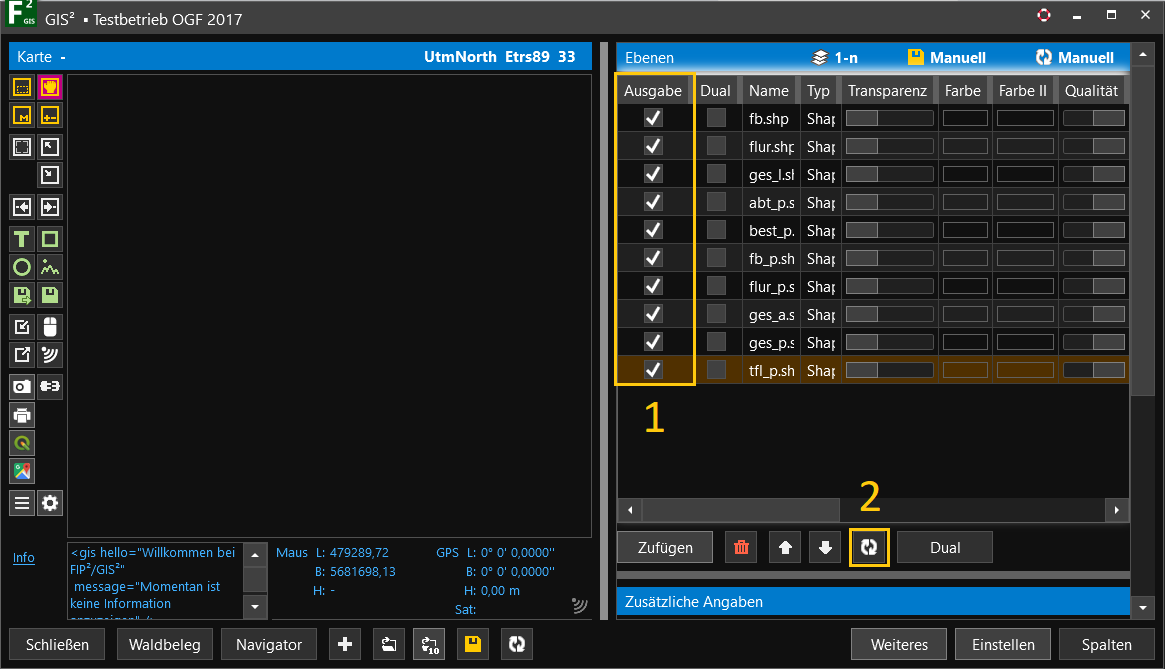The image size is (1165, 669).
Task: Click right arrow of layers horizontal scrollbar
Action: coord(1116,510)
